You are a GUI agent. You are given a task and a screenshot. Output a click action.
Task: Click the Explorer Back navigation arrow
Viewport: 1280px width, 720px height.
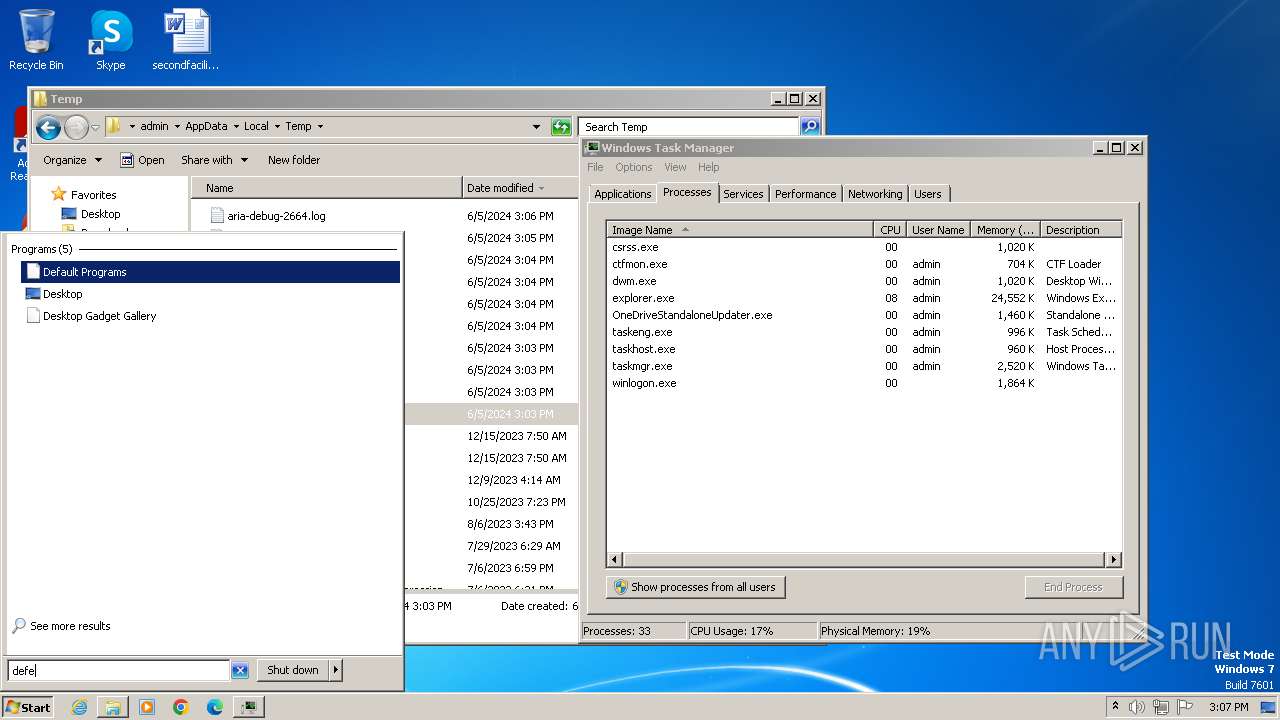[48, 127]
